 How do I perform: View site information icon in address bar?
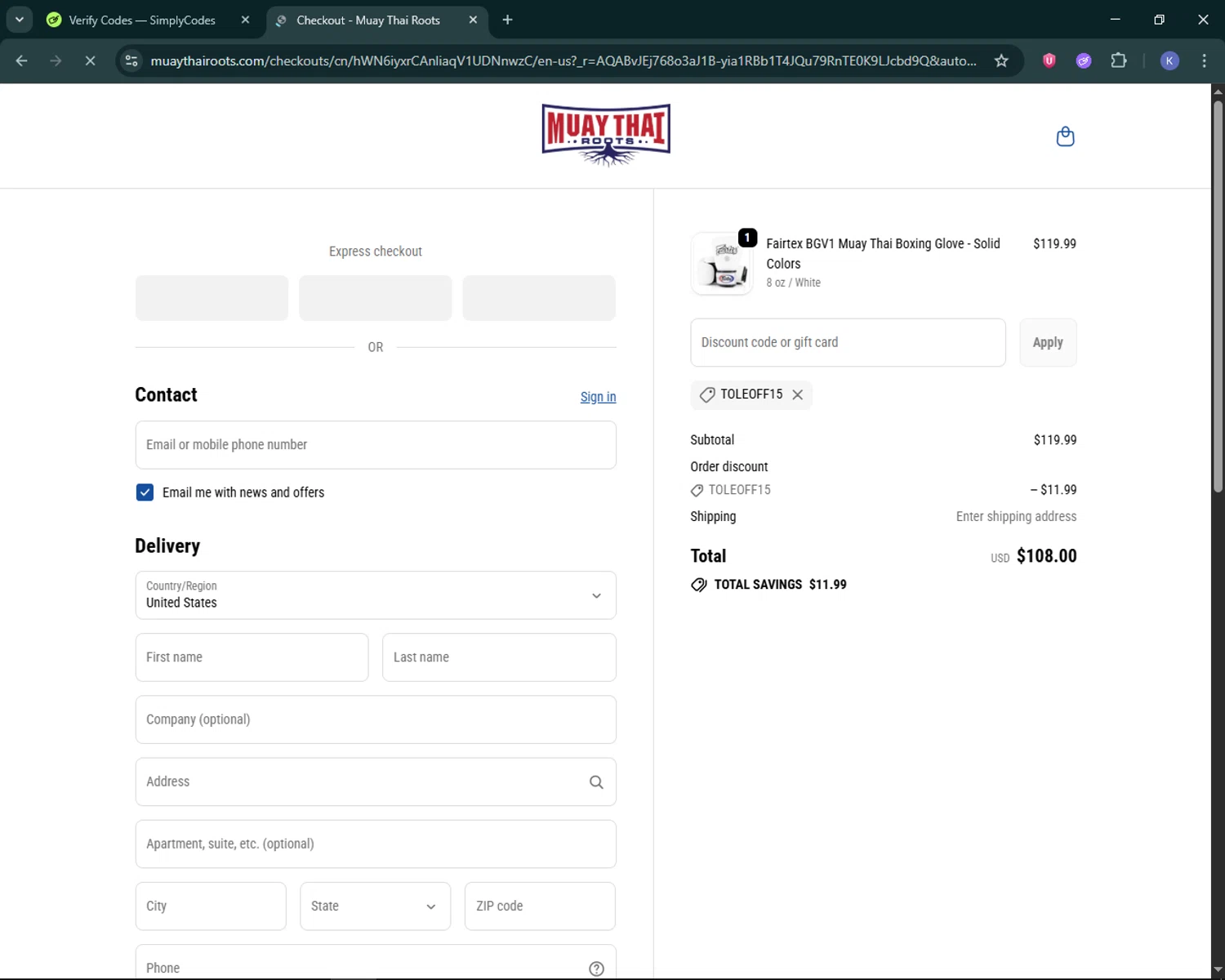click(x=131, y=60)
